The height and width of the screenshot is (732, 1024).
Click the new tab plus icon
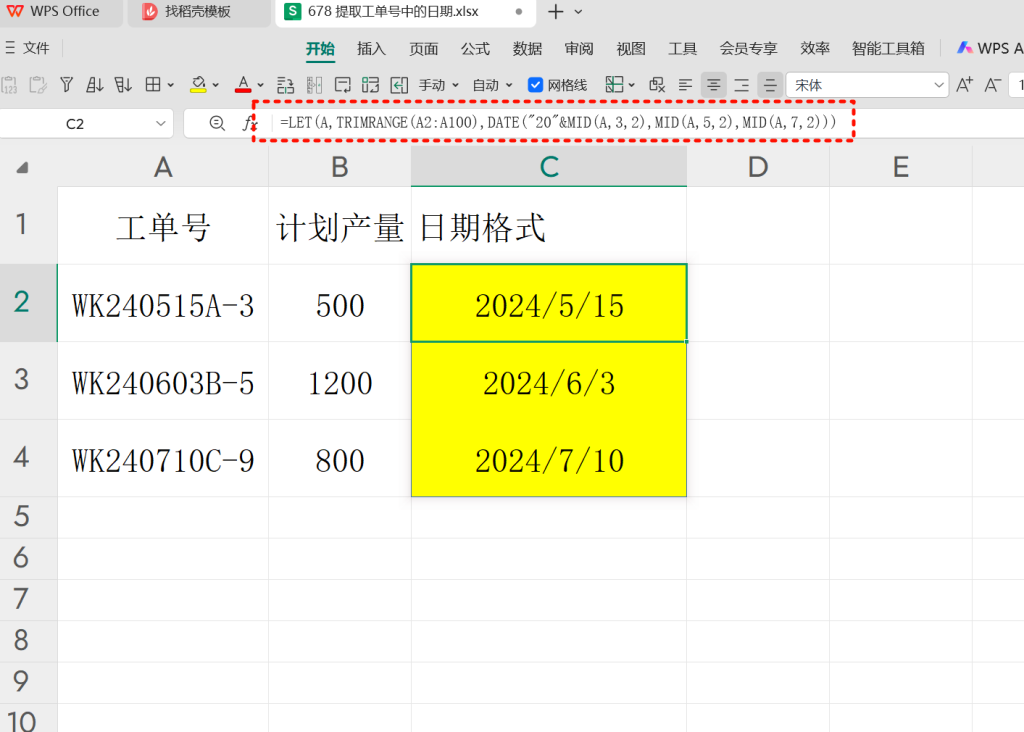point(556,12)
